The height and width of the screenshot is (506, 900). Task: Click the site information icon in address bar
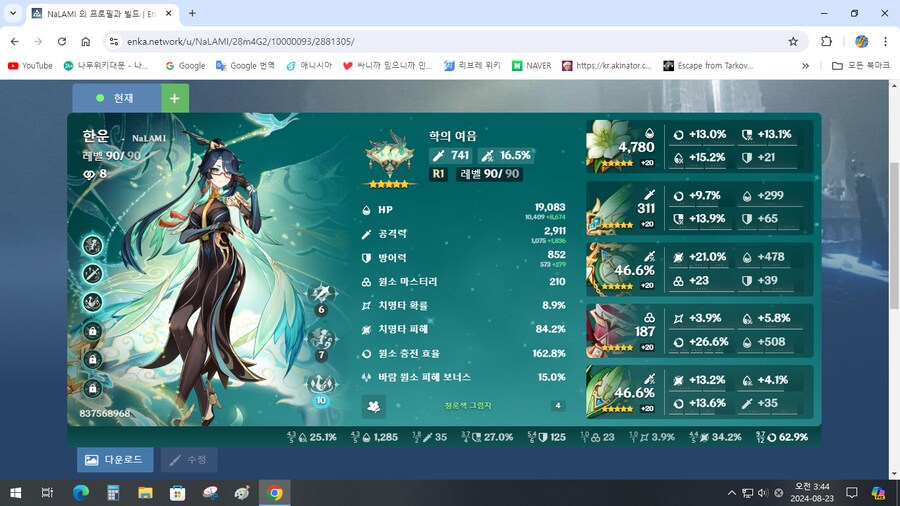point(114,41)
